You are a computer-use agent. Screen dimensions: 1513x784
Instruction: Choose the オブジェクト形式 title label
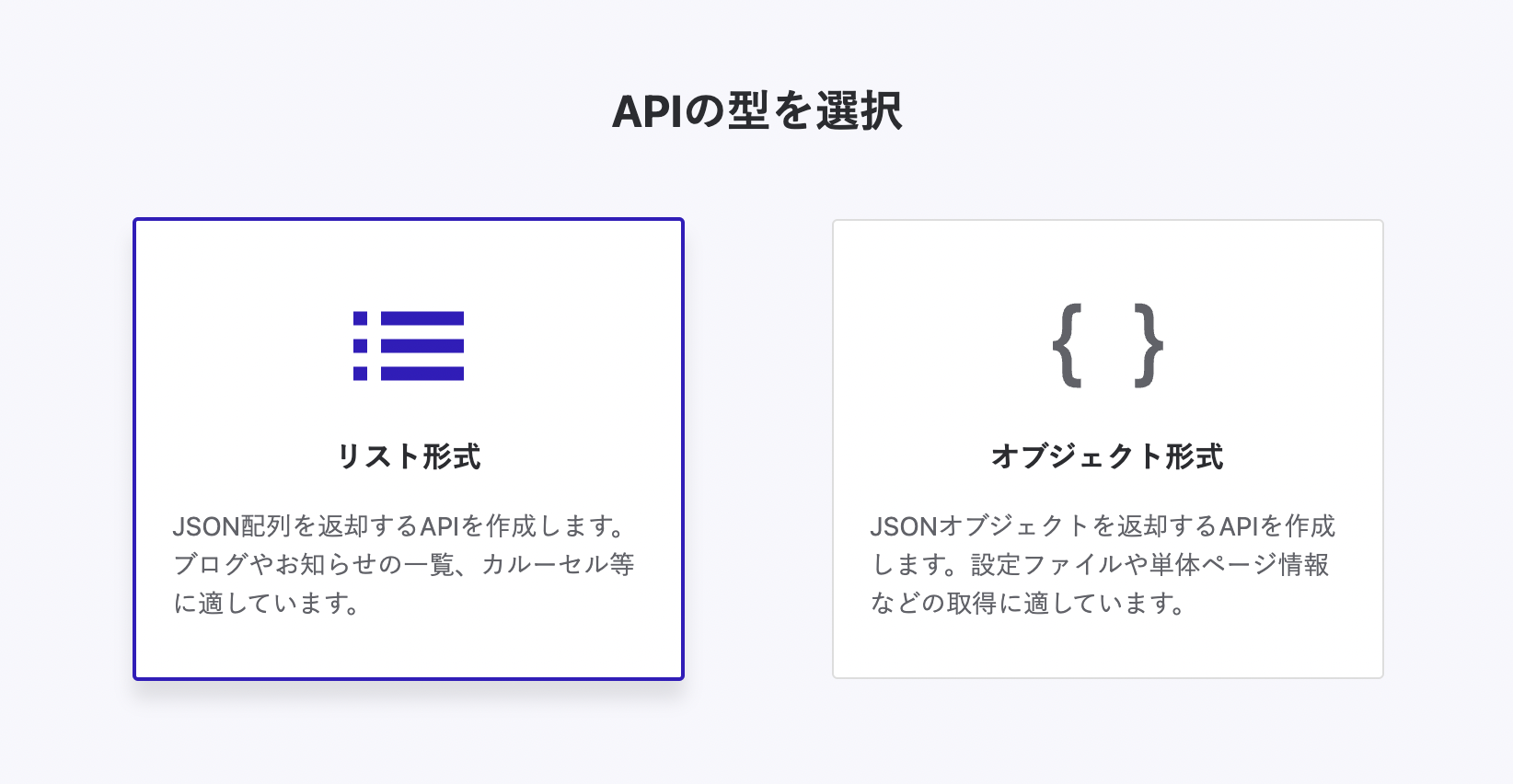[x=1107, y=456]
